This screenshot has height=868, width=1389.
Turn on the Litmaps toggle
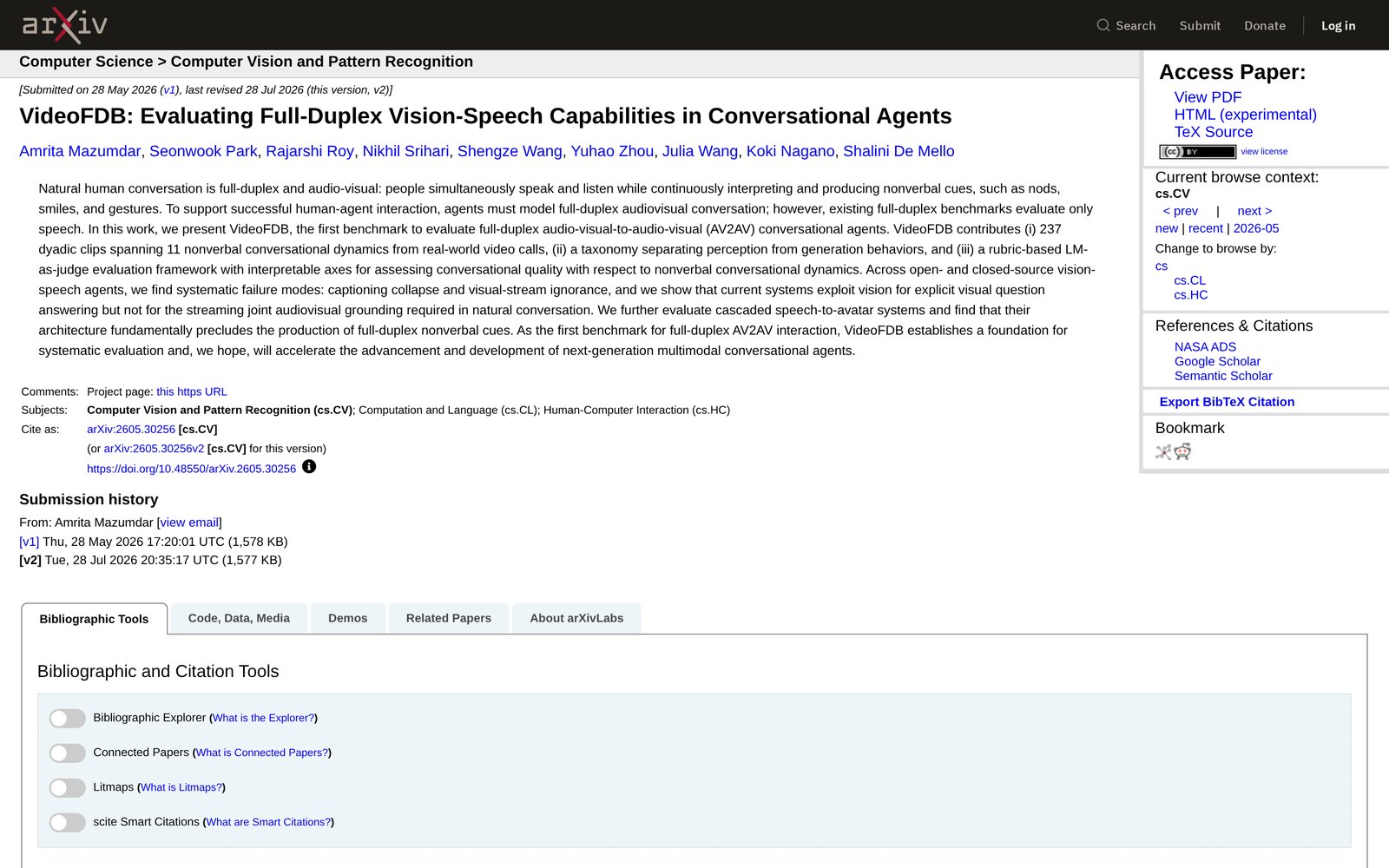tap(67, 787)
